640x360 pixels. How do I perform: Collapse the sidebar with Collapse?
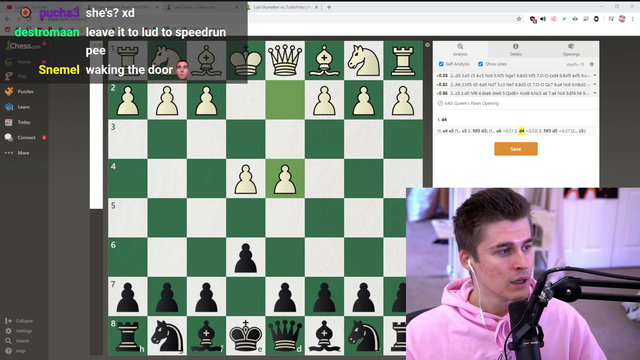[x=19, y=321]
